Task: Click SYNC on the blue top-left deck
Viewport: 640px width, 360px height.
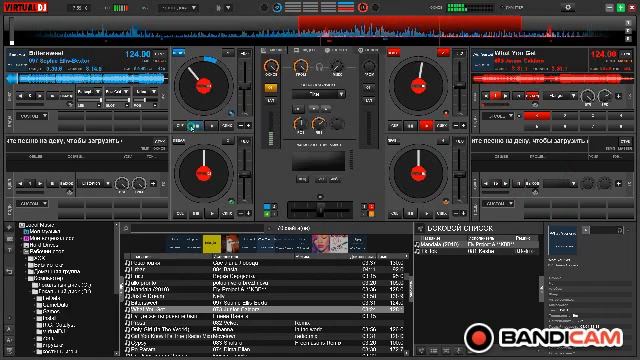Action: pyautogui.click(x=227, y=126)
